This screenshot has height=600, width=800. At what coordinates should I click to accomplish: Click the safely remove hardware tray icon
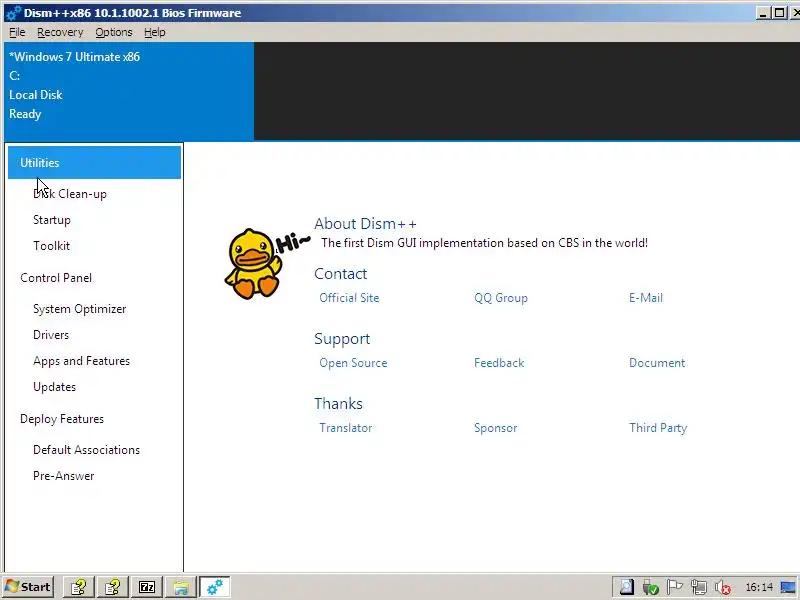point(651,588)
